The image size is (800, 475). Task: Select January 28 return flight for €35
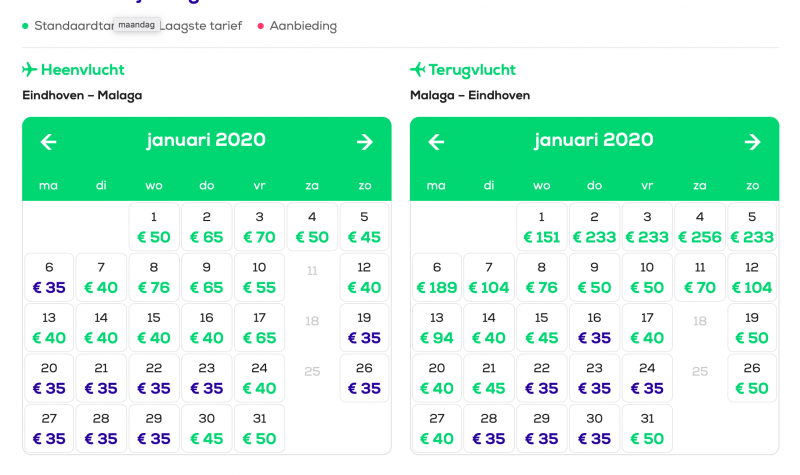489,428
